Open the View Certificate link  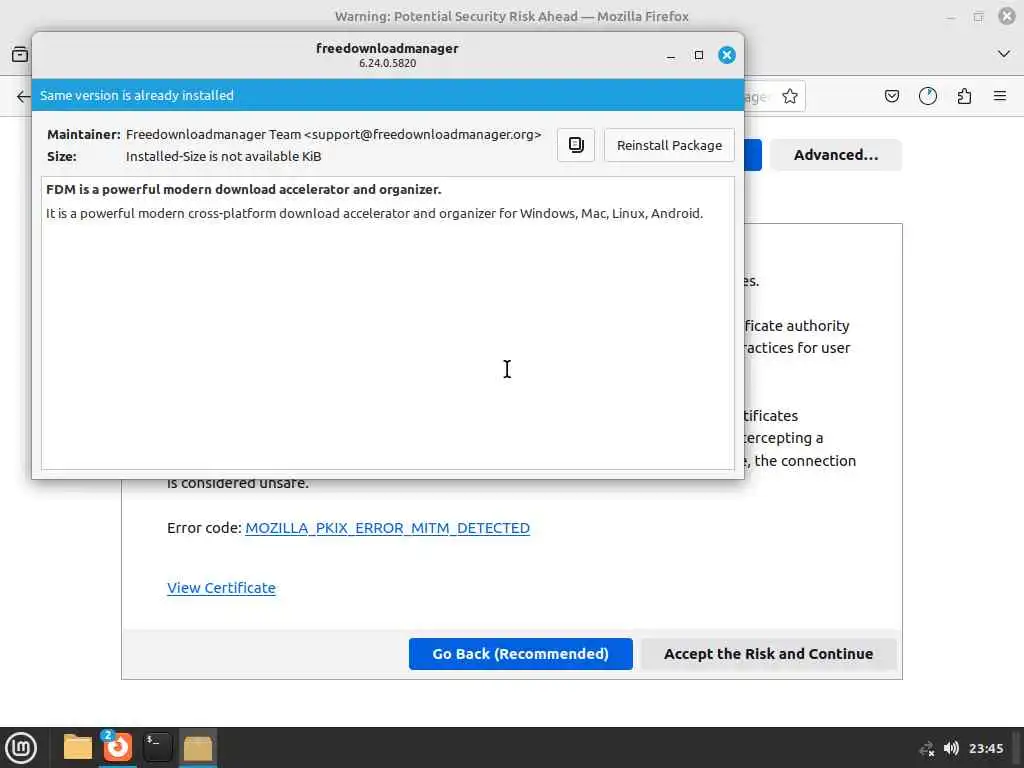pyautogui.click(x=221, y=588)
